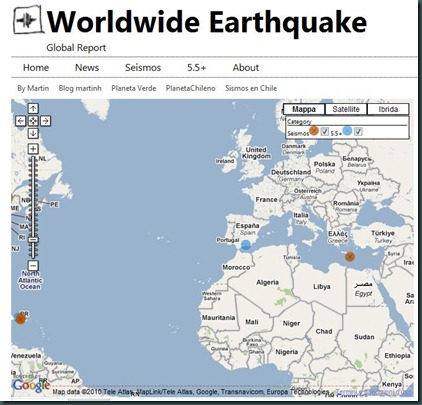The image size is (422, 405).
Task: Click the Morocco label on map
Action: [236, 267]
